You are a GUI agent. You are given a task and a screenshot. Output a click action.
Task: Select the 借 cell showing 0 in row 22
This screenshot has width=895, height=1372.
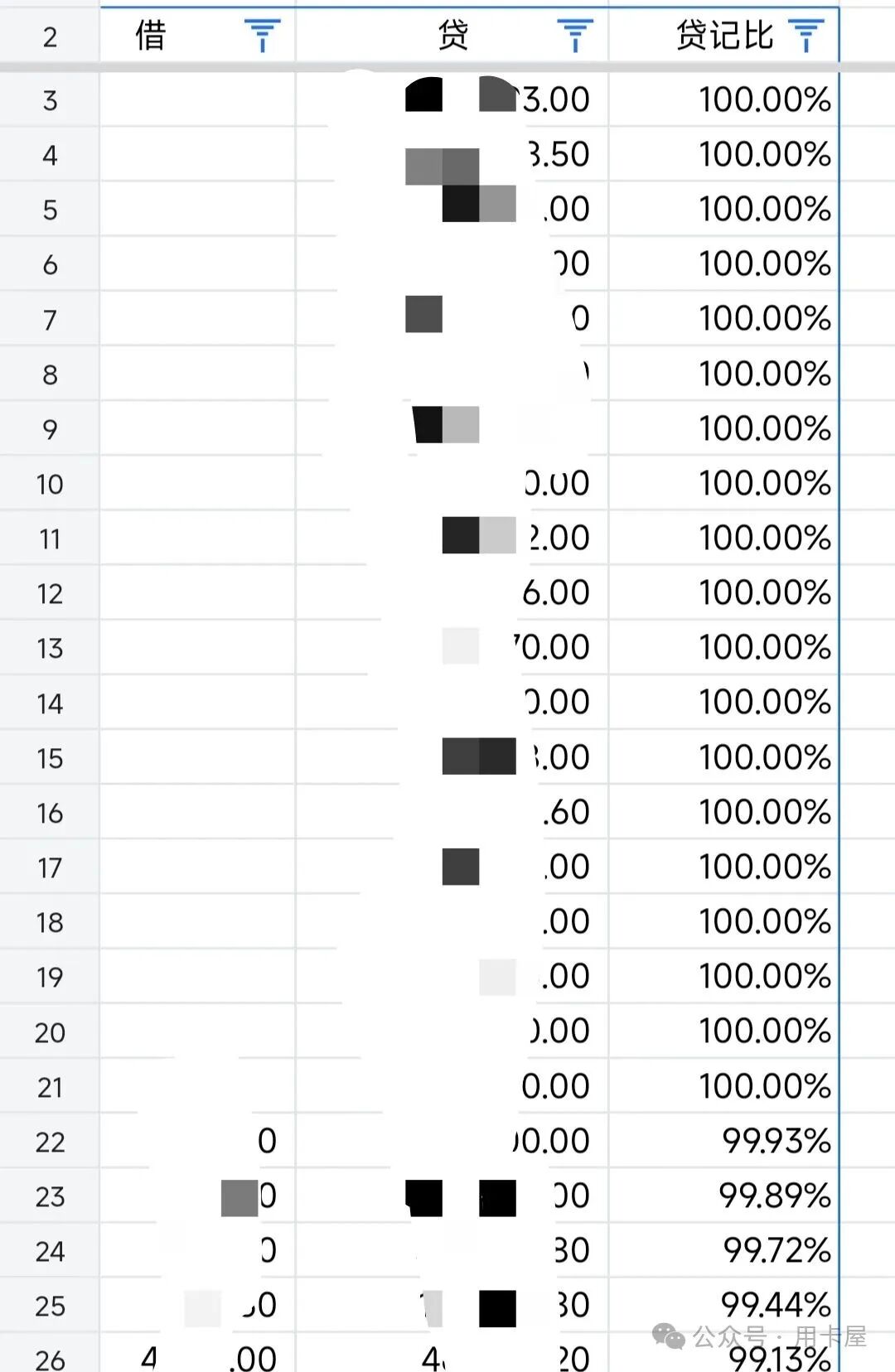point(197,1141)
